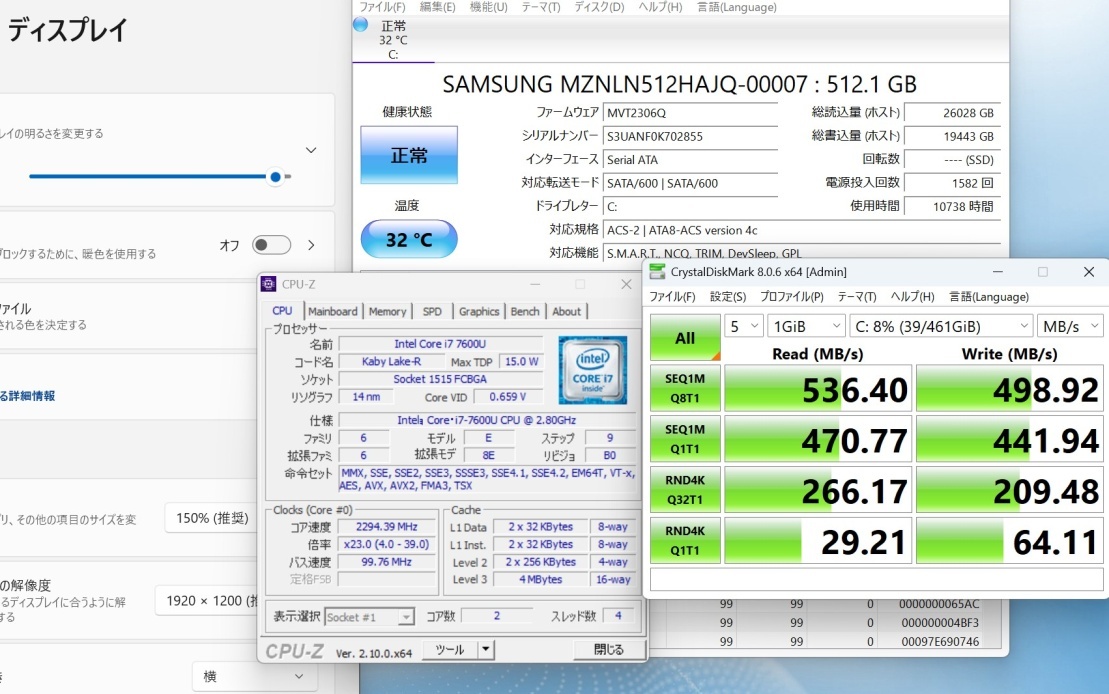Open CrystalDiskInfo 機能(U) menu

click(x=488, y=7)
